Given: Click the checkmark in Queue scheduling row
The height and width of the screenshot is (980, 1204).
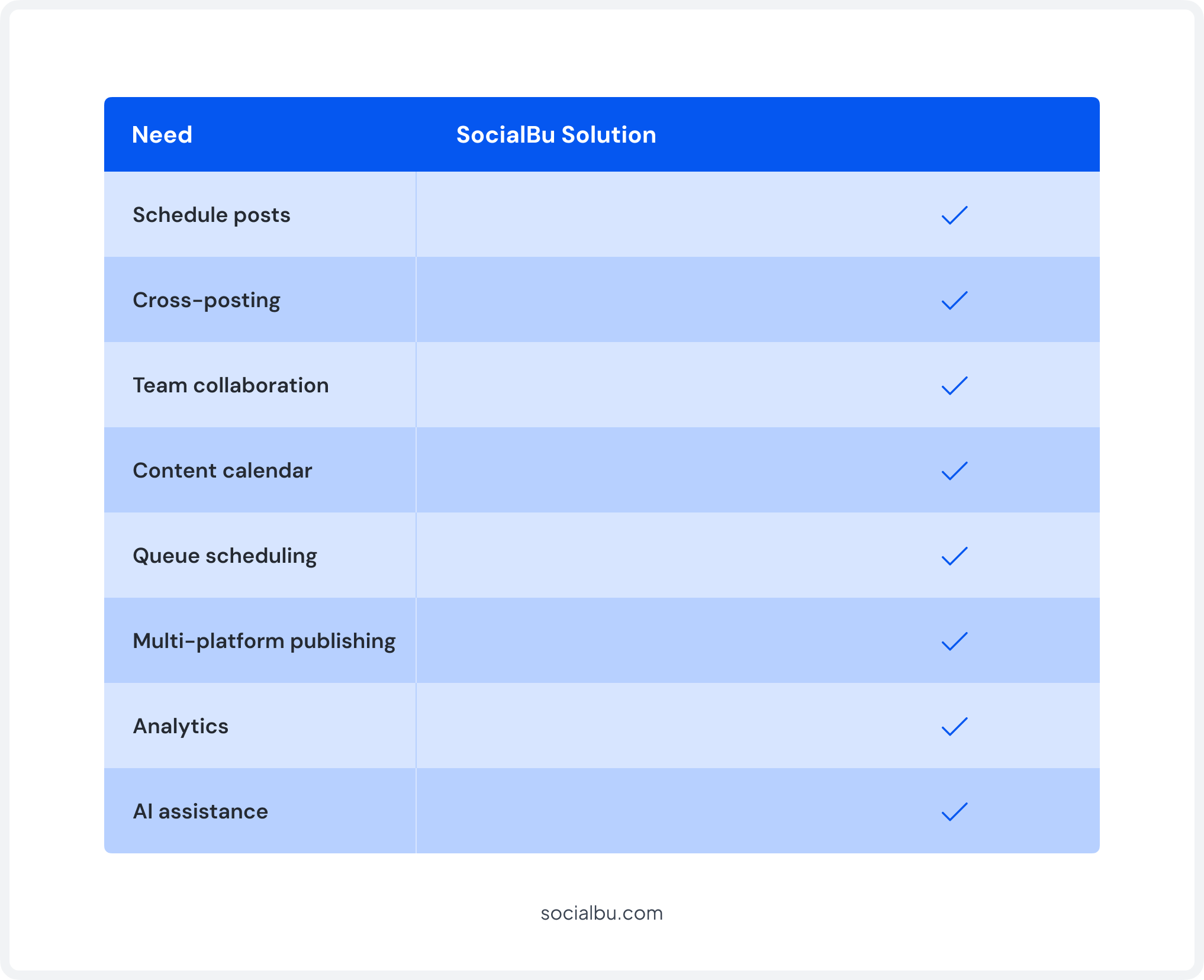Looking at the screenshot, I should pyautogui.click(x=954, y=556).
